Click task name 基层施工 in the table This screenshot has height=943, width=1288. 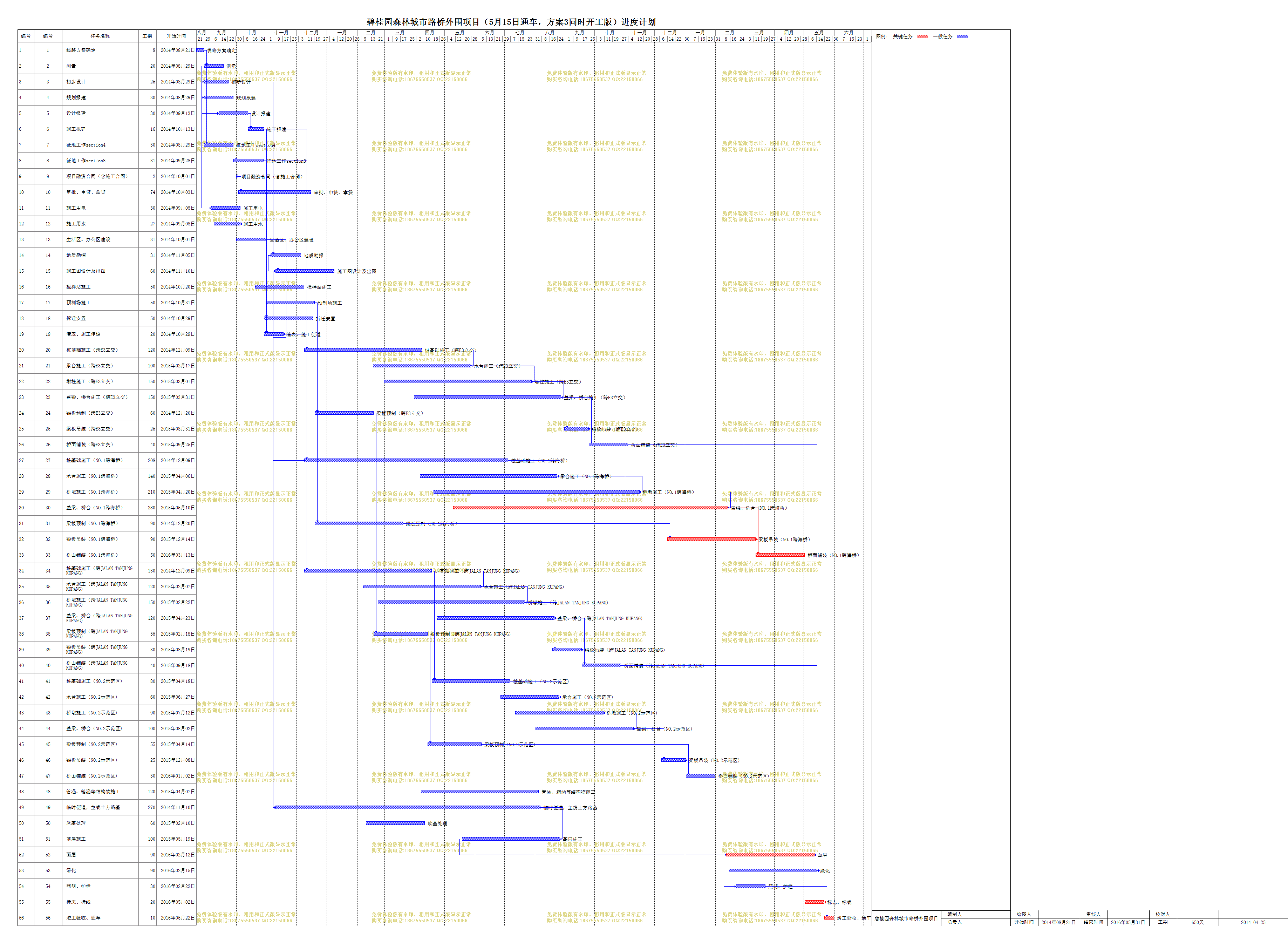pos(76,839)
